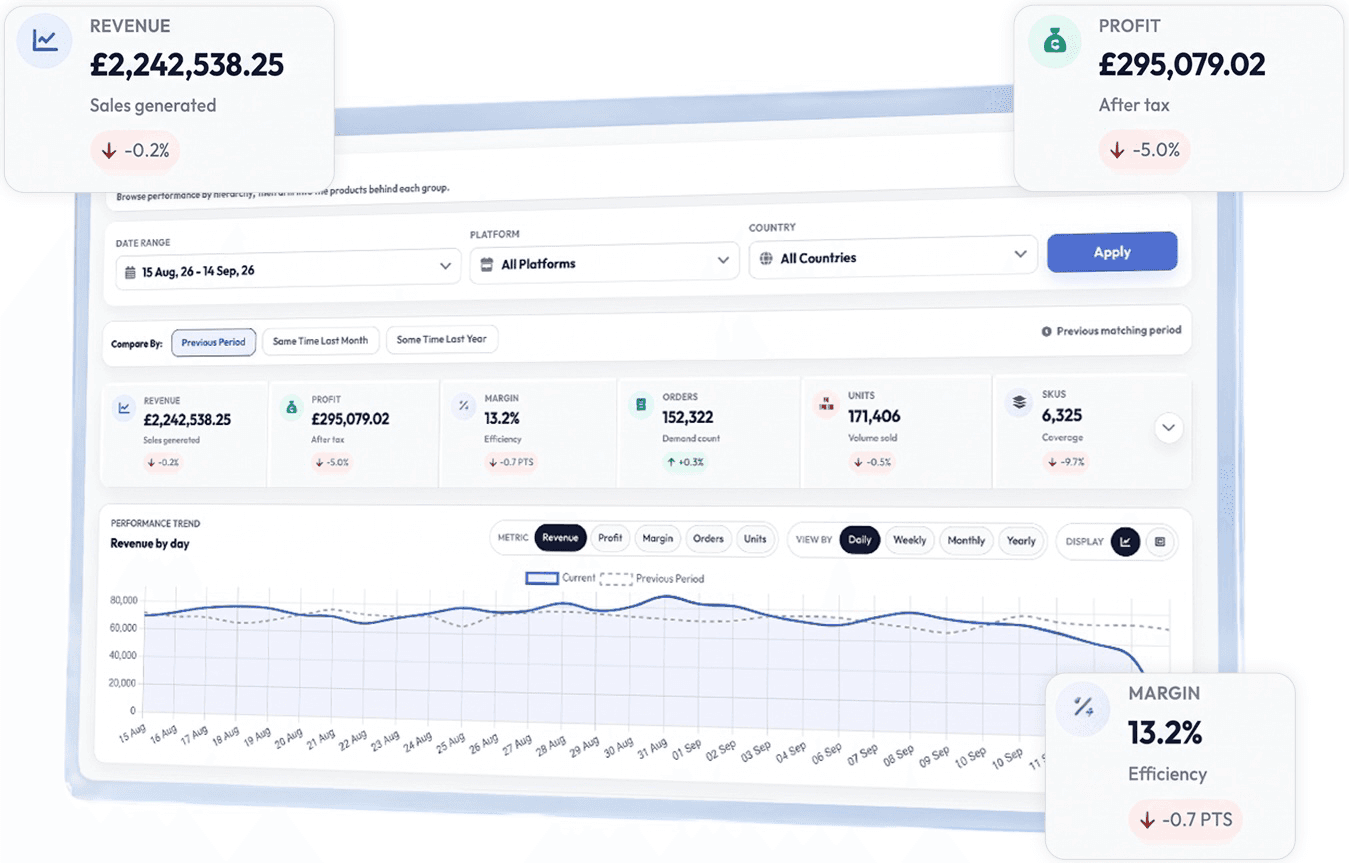Set view by Weekly

909,540
